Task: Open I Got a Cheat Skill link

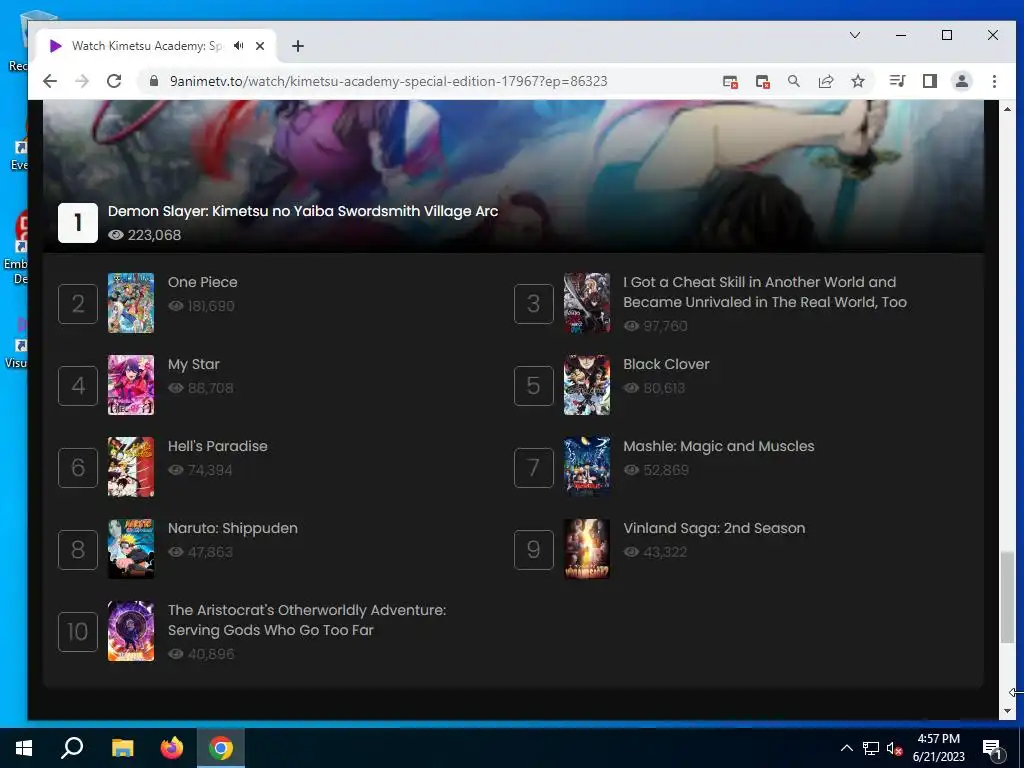Action: coord(765,292)
